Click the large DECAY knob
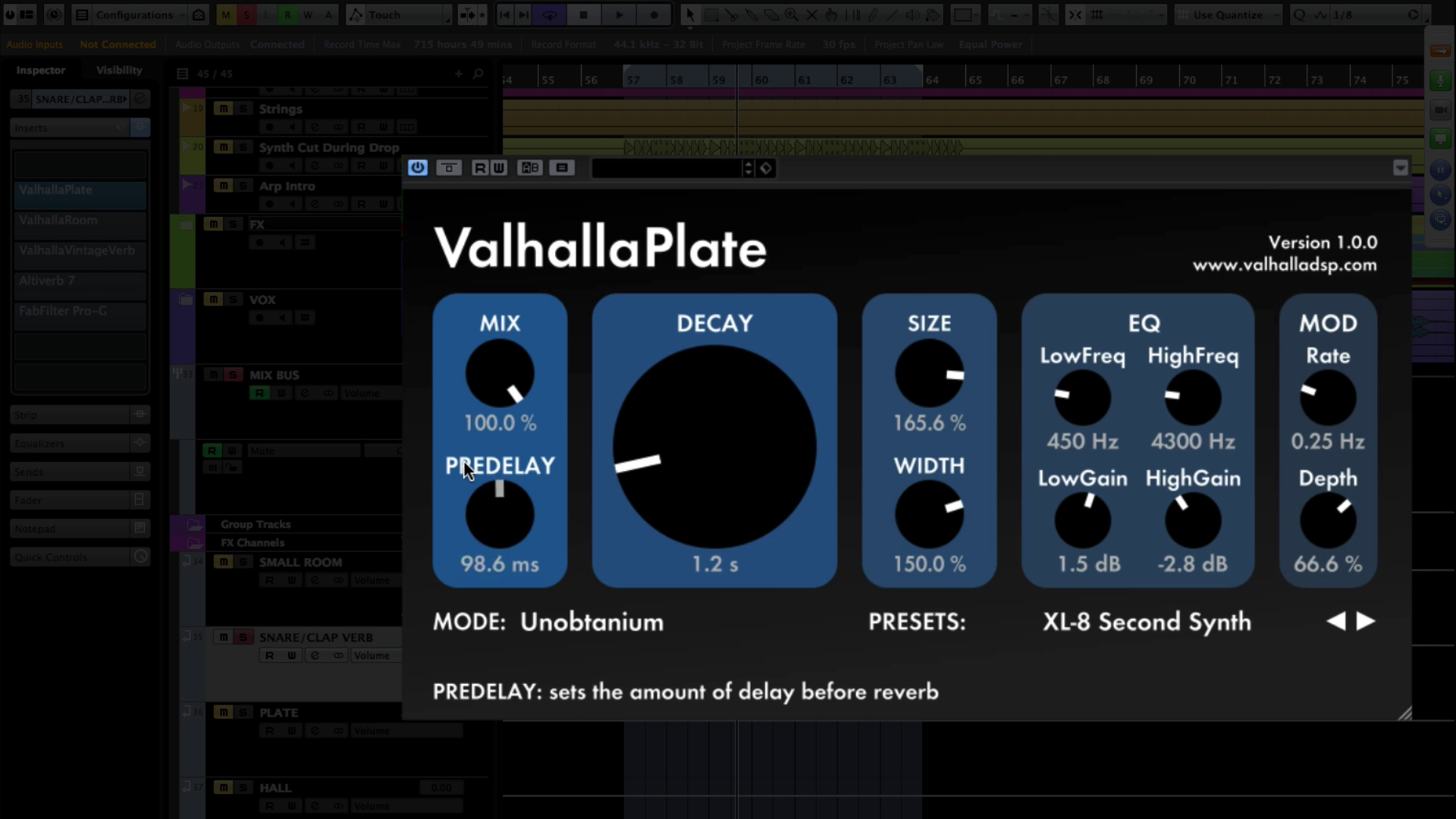 (x=714, y=447)
